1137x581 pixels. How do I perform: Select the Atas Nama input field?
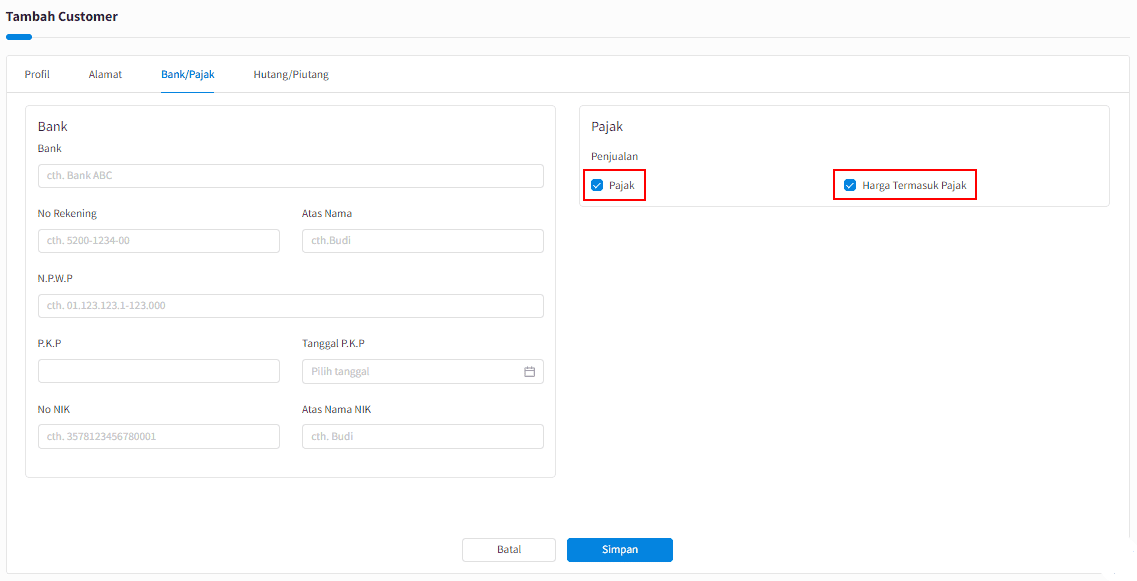(423, 241)
